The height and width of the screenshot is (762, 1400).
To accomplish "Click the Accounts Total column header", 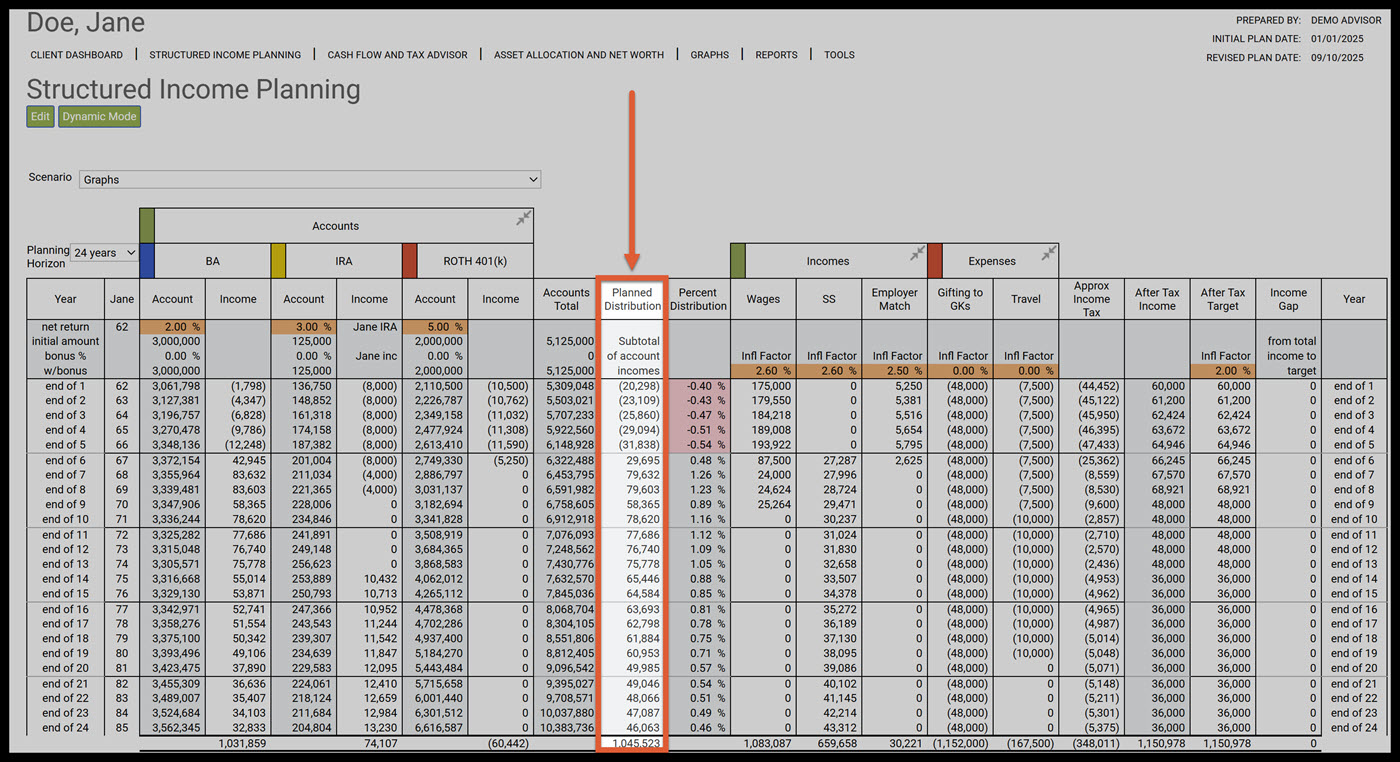I will (566, 299).
